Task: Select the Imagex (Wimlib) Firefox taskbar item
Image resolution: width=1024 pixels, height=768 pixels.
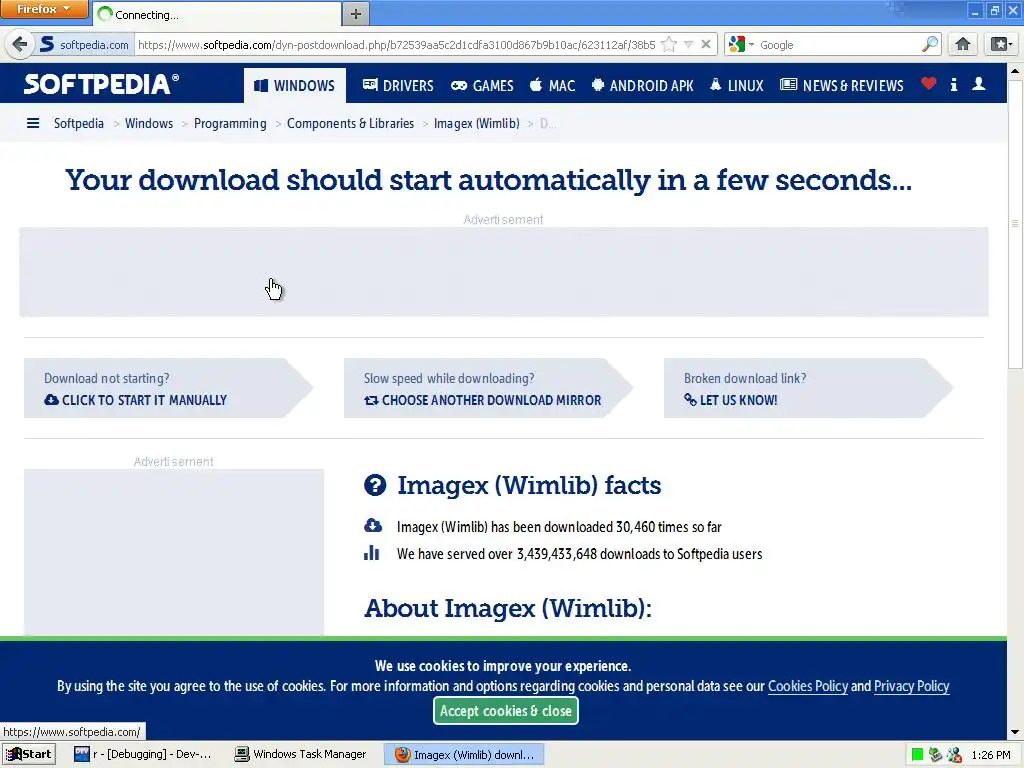Action: [465, 754]
